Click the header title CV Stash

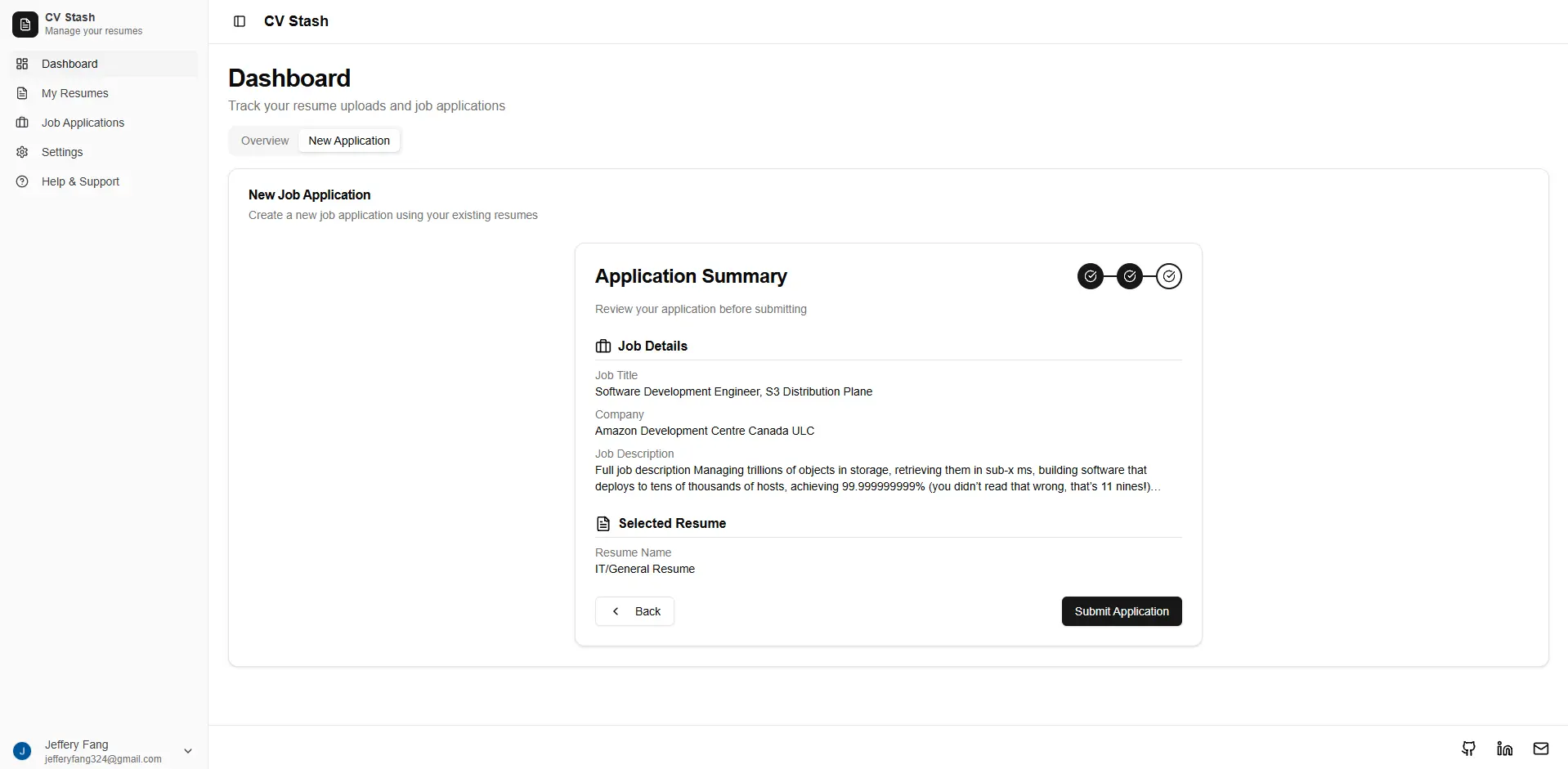[296, 21]
